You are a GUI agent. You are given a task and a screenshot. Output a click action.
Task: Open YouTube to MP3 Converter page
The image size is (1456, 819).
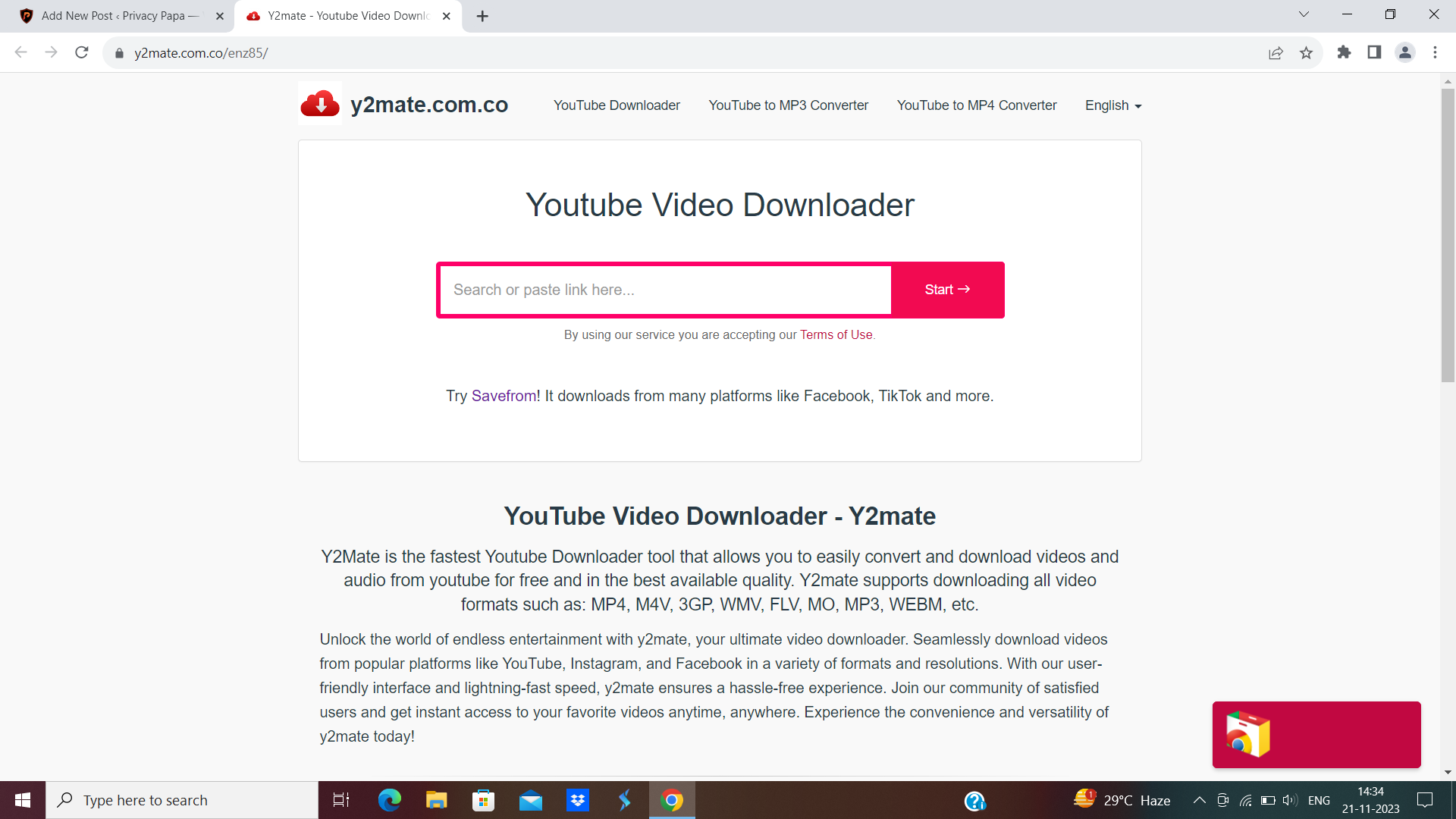tap(789, 105)
